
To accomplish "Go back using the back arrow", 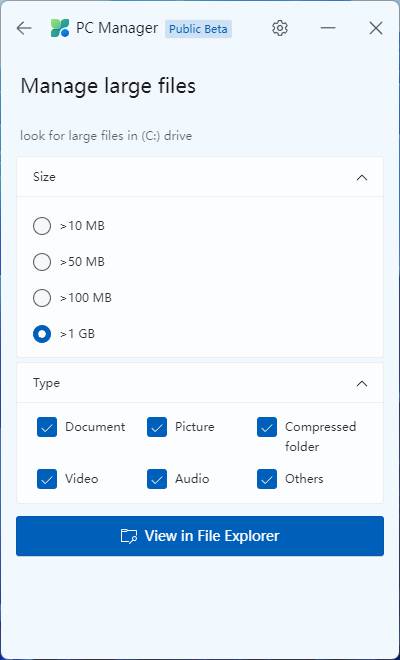I will (24, 28).
